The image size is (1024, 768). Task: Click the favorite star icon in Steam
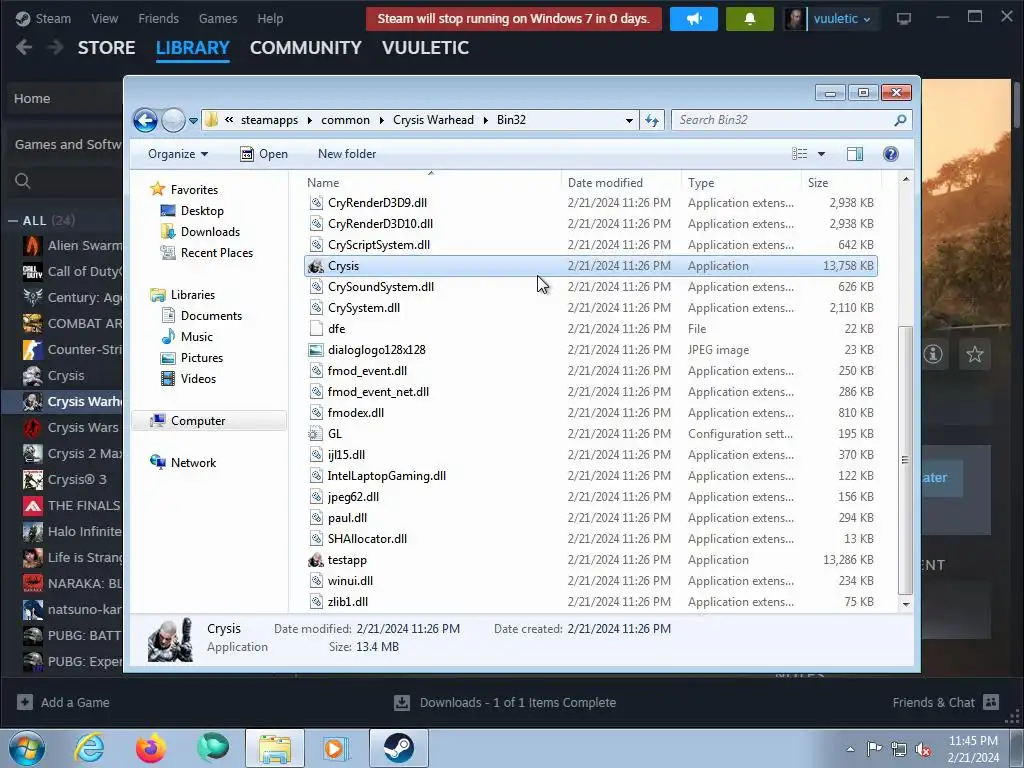click(975, 354)
